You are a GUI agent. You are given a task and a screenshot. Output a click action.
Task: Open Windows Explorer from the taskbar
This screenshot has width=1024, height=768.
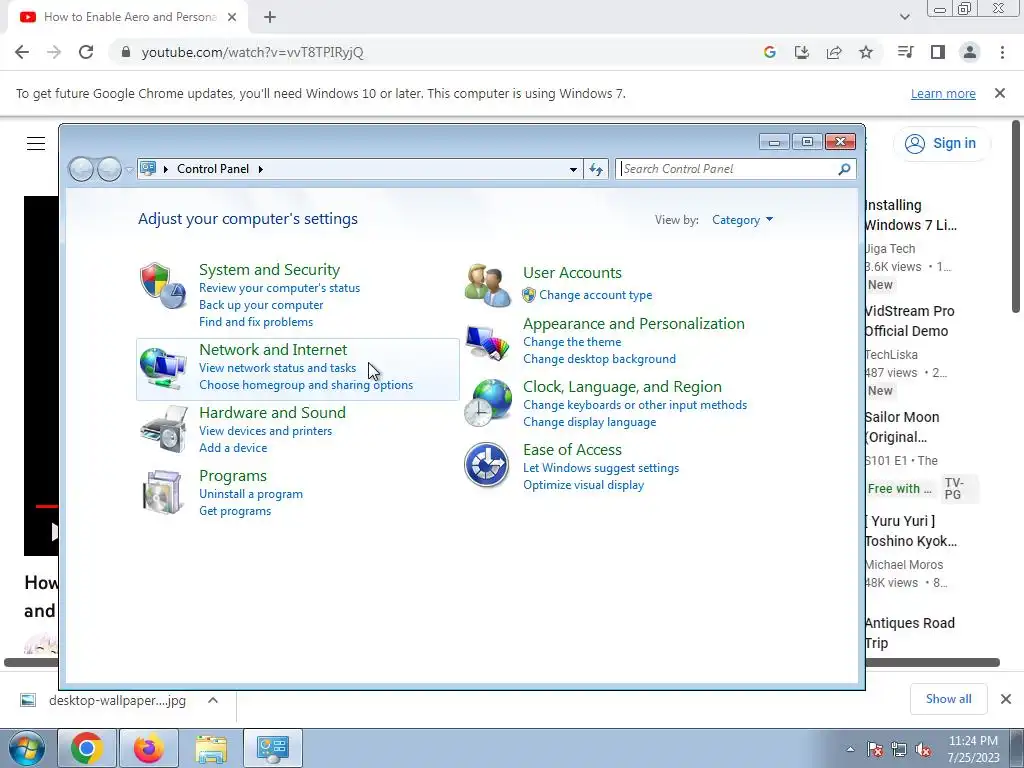(212, 748)
